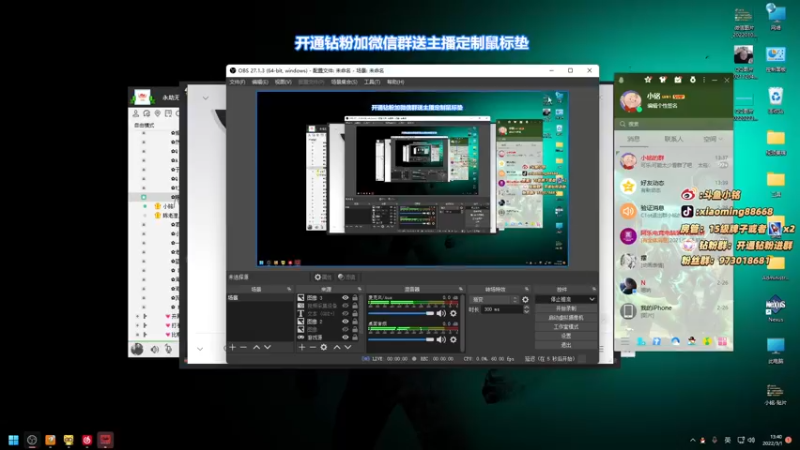Enable 工作室模式 in OBS controls

[x=566, y=327]
